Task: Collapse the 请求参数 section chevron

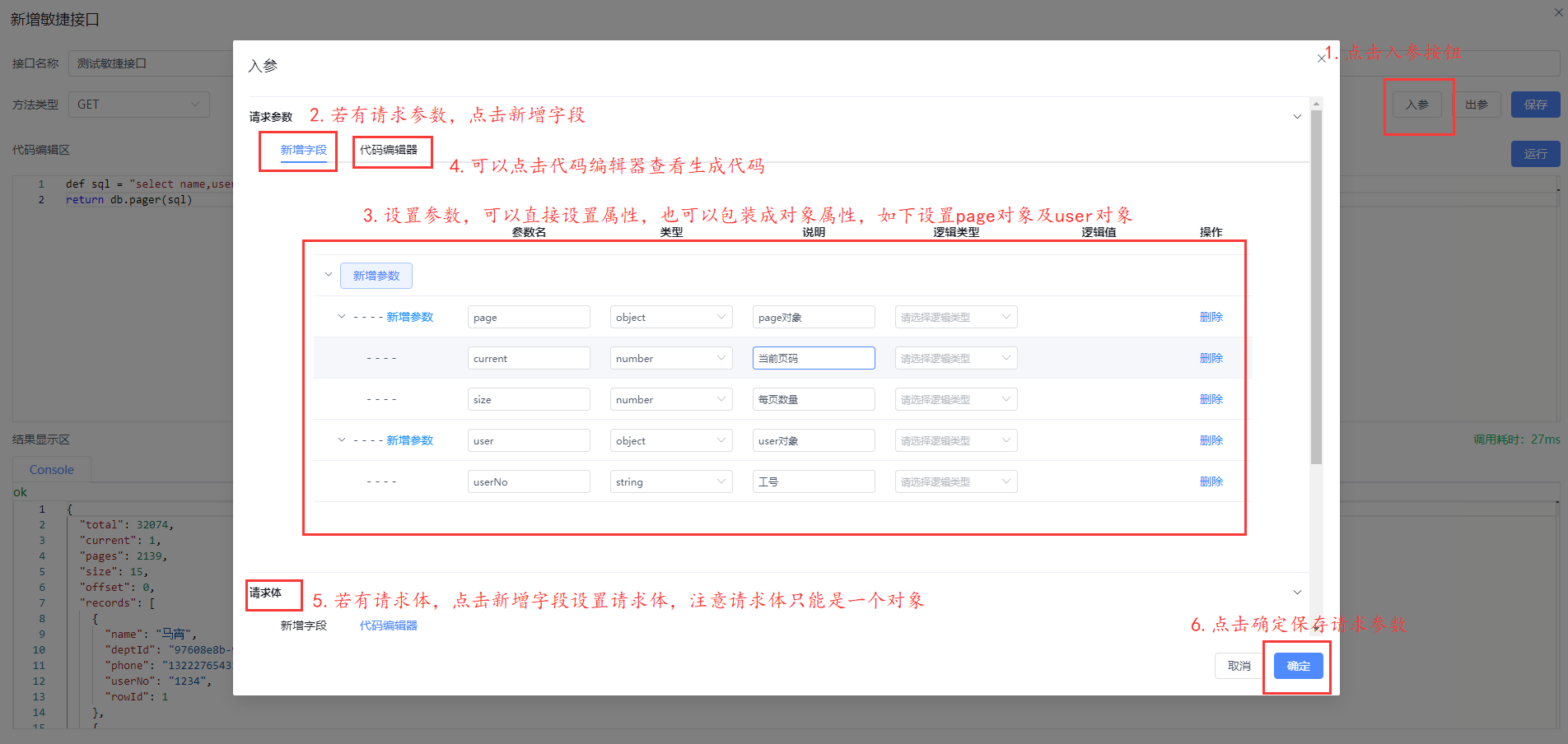Action: [1297, 117]
